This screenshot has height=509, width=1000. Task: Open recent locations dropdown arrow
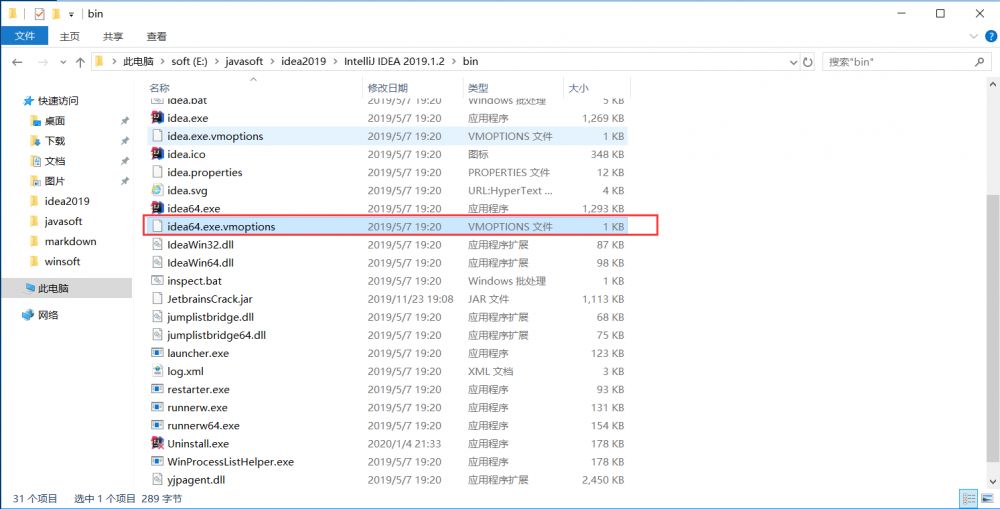62,62
